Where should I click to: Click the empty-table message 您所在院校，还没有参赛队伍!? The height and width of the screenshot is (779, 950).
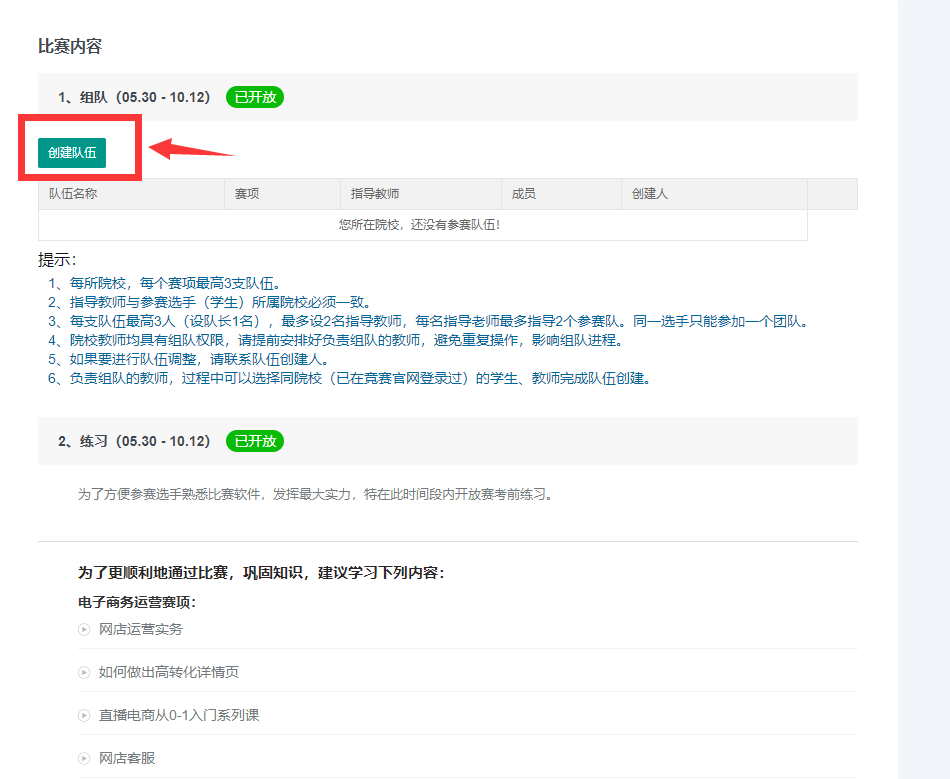pyautogui.click(x=420, y=225)
